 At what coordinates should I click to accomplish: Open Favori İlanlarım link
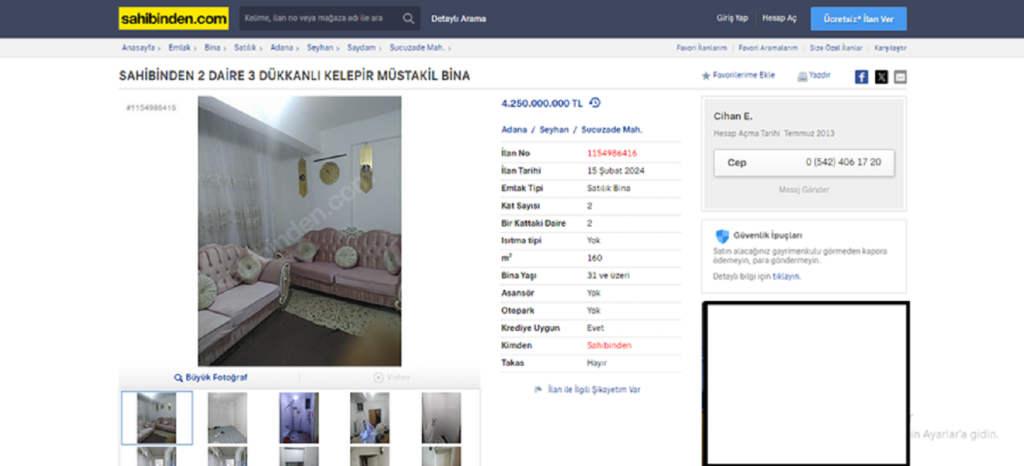pyautogui.click(x=701, y=48)
